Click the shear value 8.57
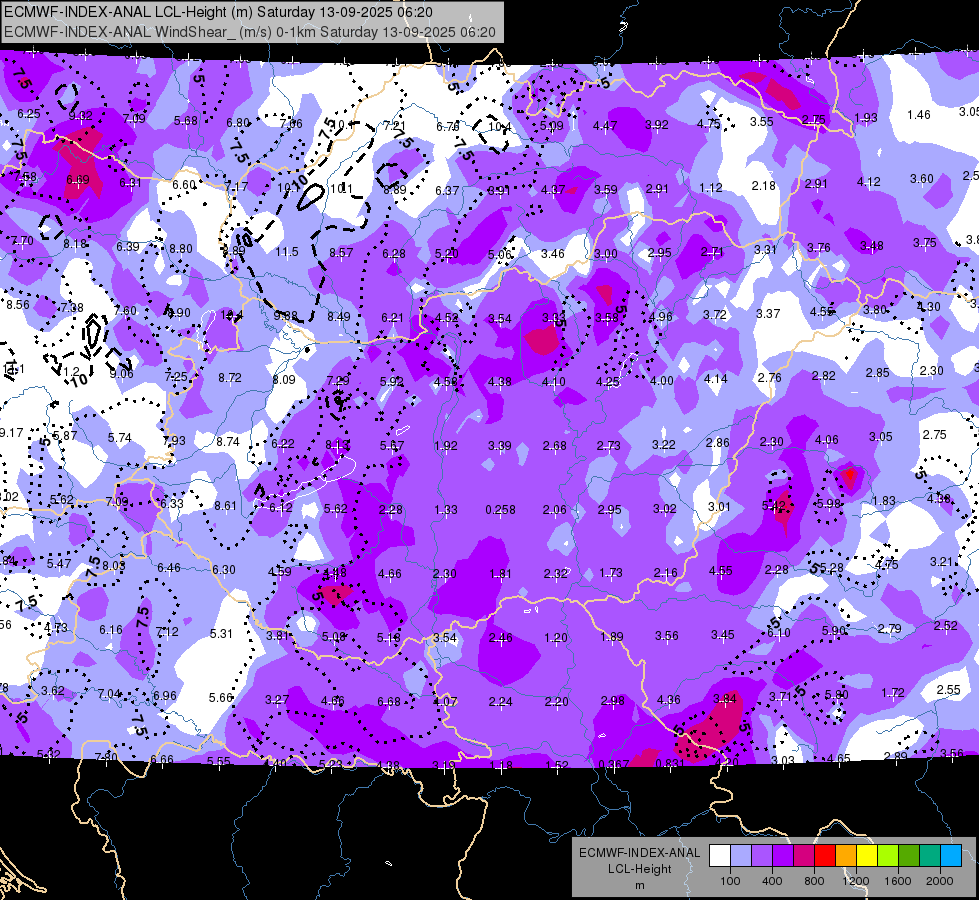This screenshot has height=900, width=979. [x=341, y=252]
